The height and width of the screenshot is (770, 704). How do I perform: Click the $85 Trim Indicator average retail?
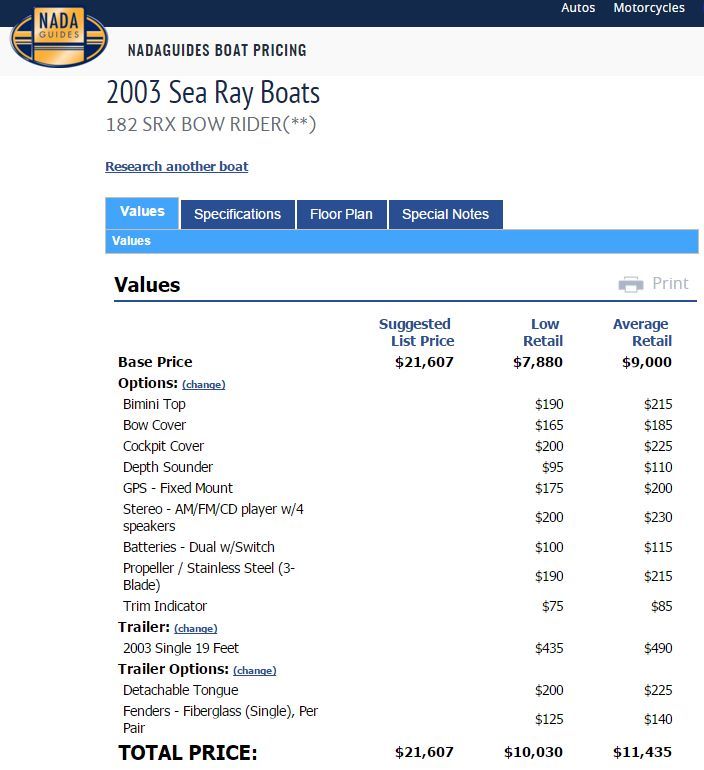(661, 606)
